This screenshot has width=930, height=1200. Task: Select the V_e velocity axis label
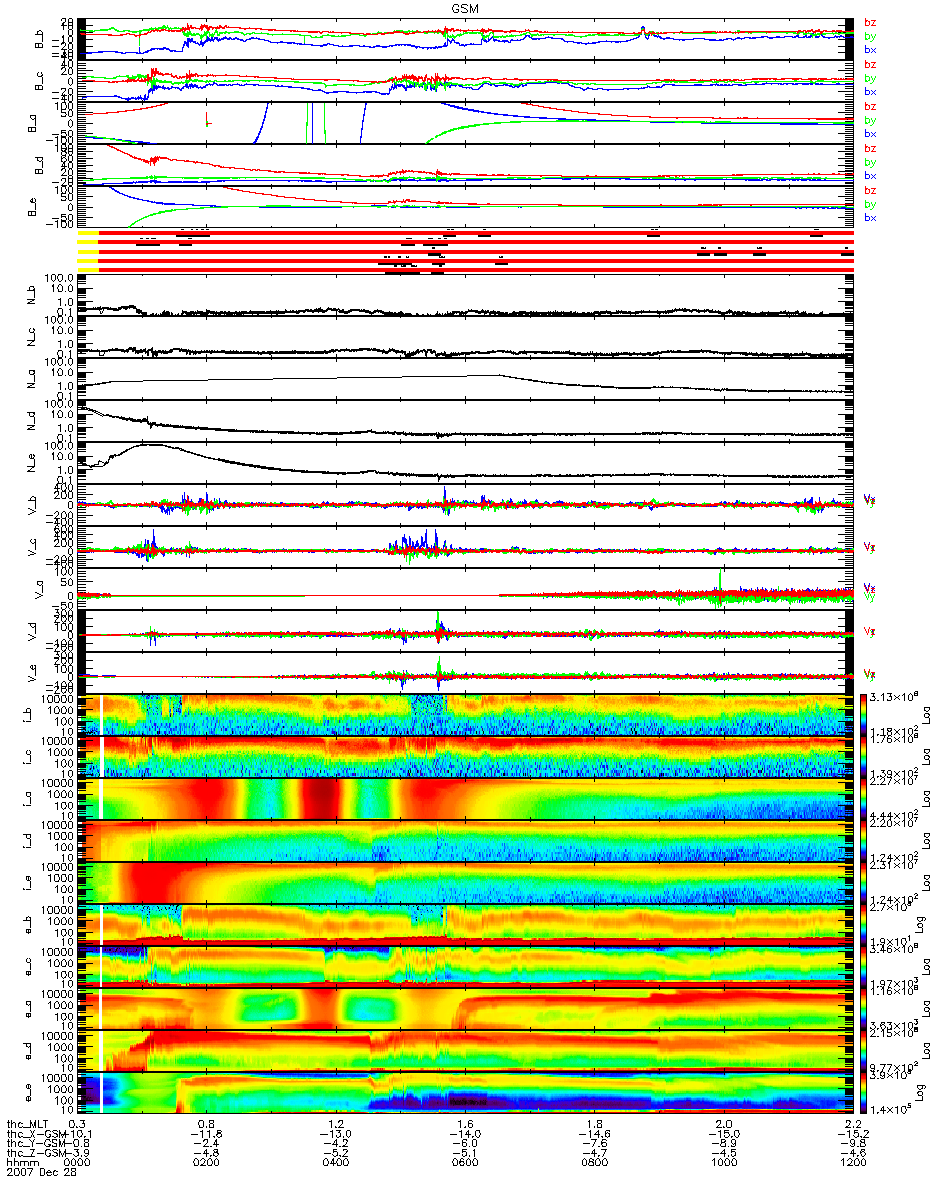coord(31,674)
